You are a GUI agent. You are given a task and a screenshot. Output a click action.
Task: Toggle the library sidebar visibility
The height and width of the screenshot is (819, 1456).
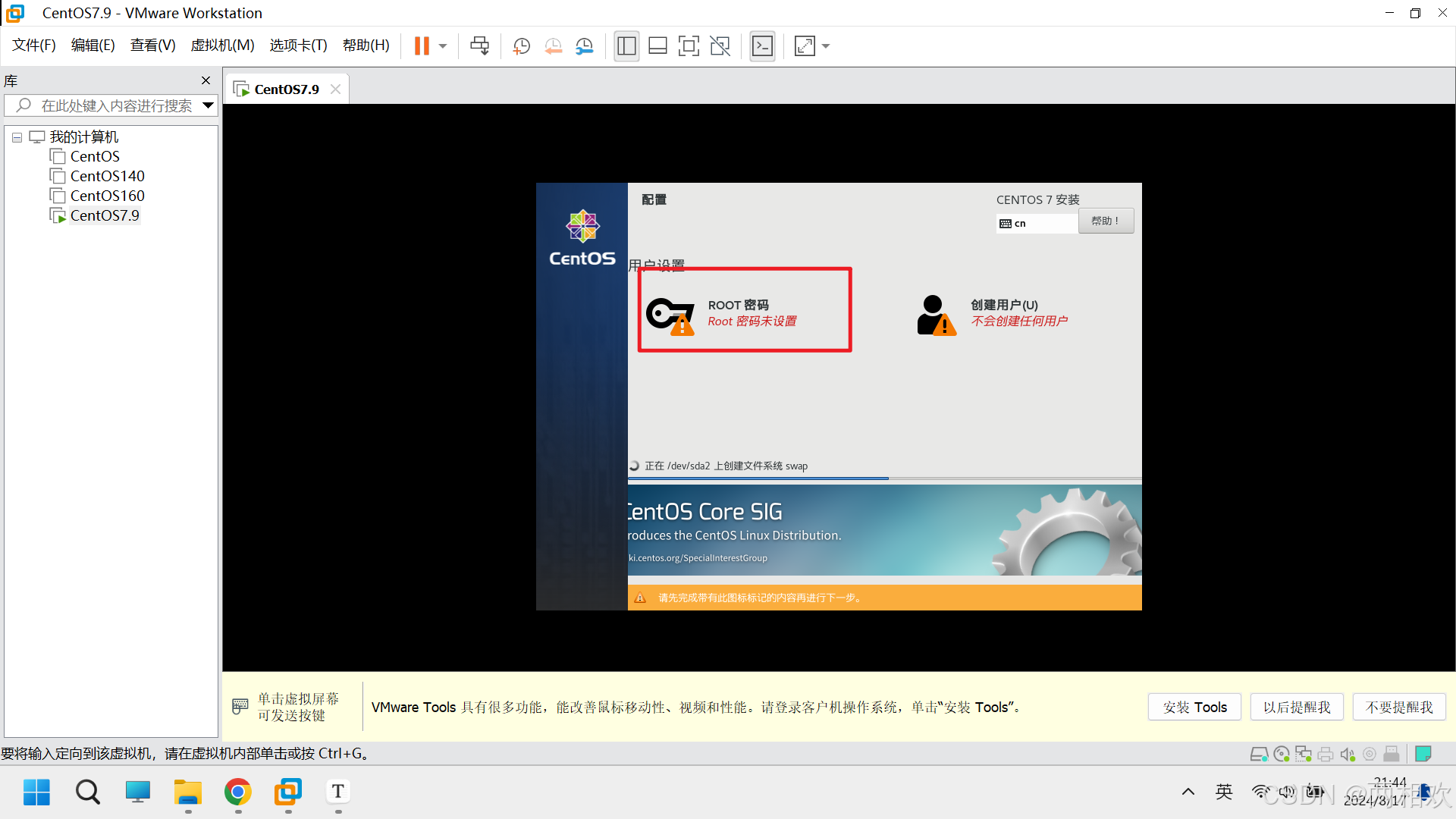[626, 46]
